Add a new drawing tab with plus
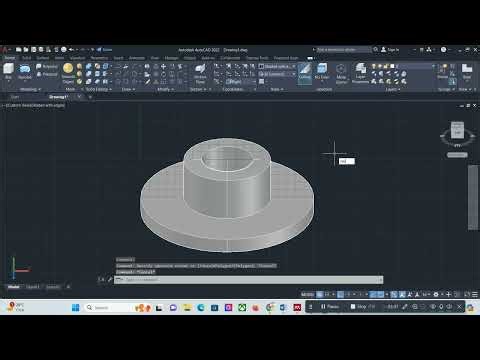 click(90, 97)
